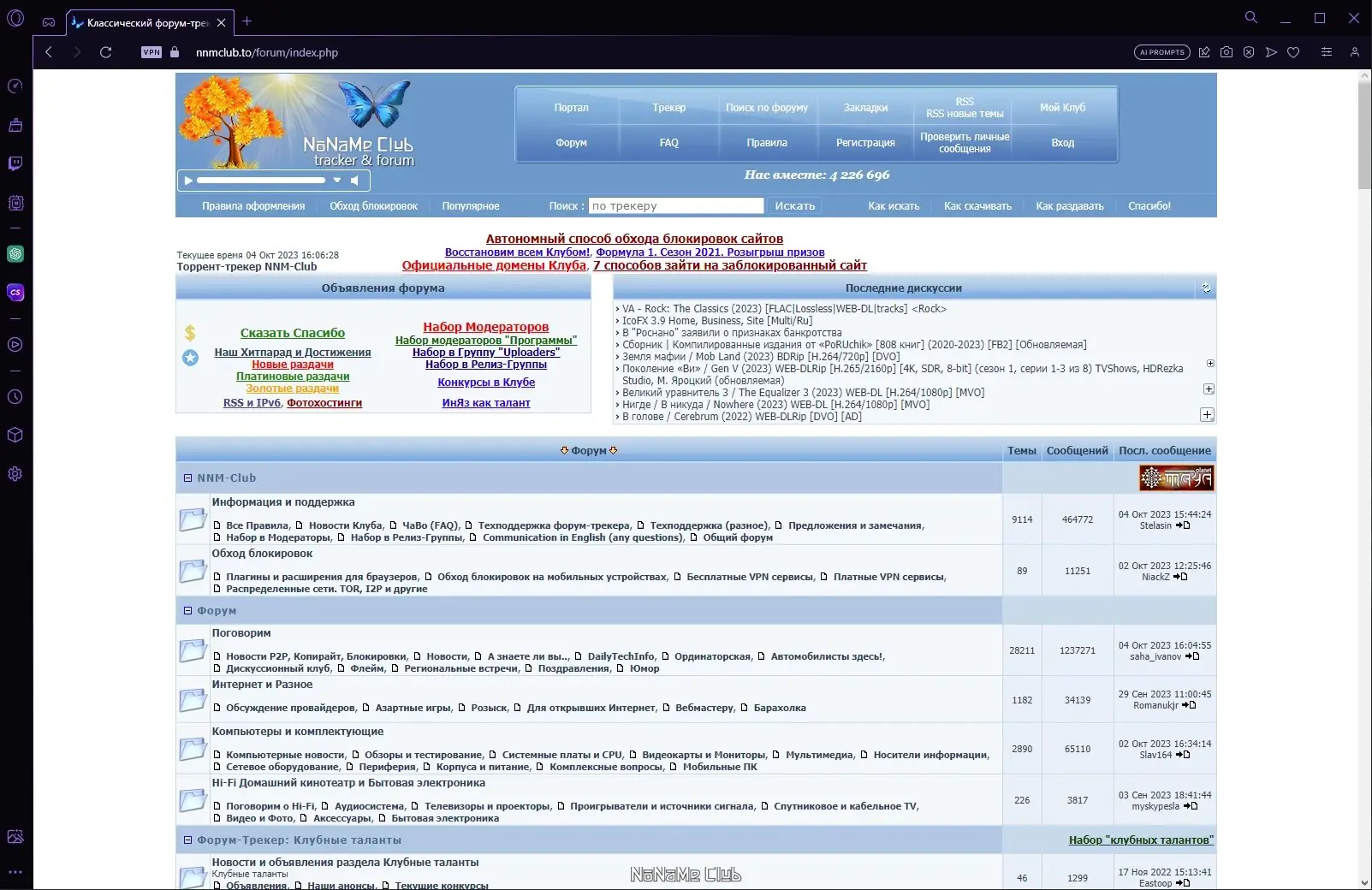Click the middle plus in discussions panel
This screenshot has width=1372, height=890.
click(1209, 389)
